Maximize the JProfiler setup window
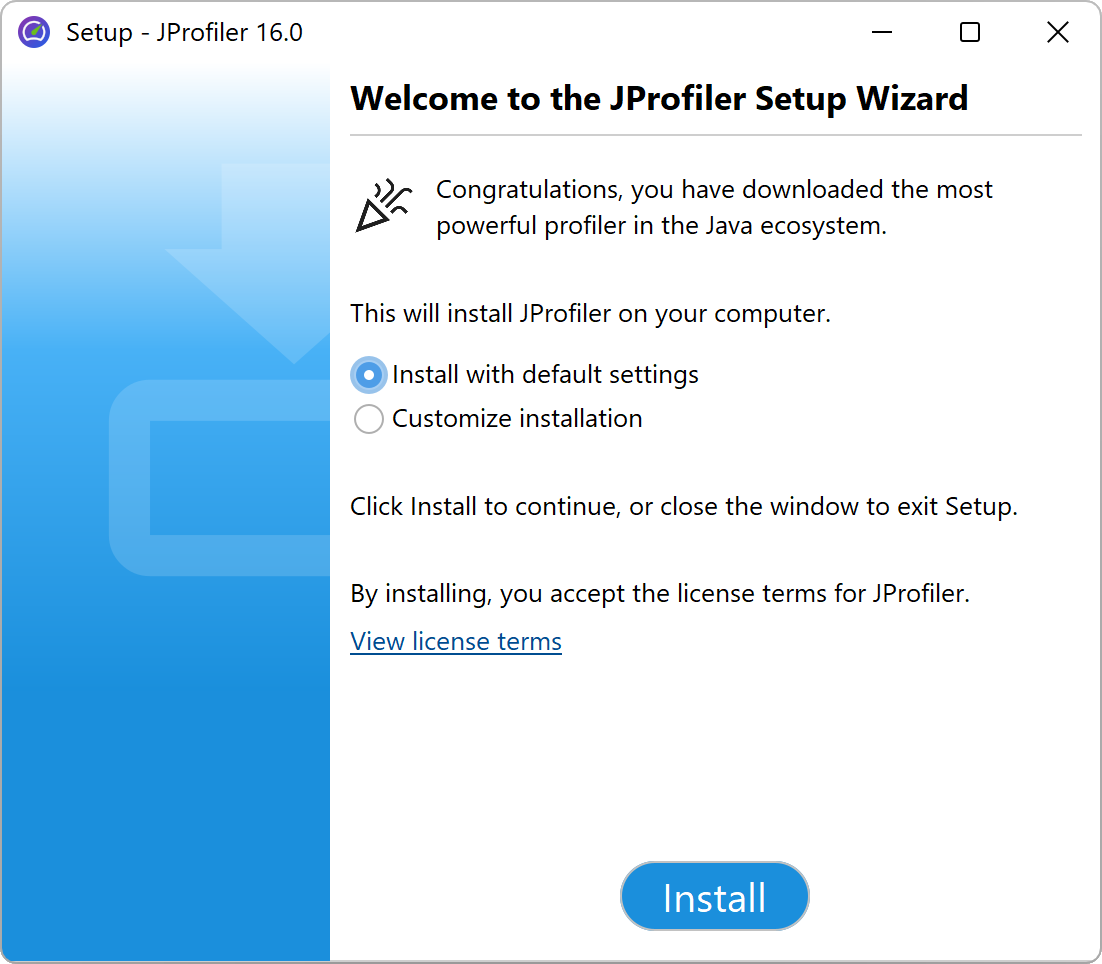This screenshot has height=964, width=1102. click(x=969, y=32)
